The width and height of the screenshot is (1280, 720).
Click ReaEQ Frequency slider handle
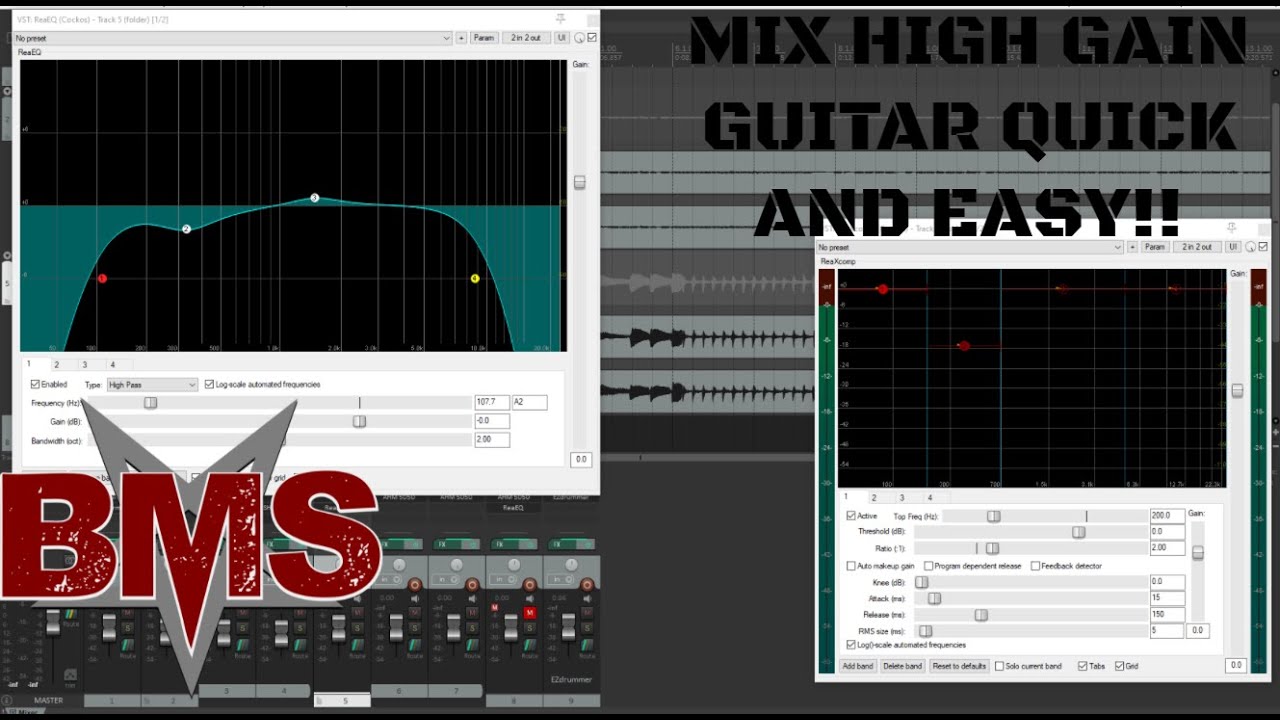point(150,403)
